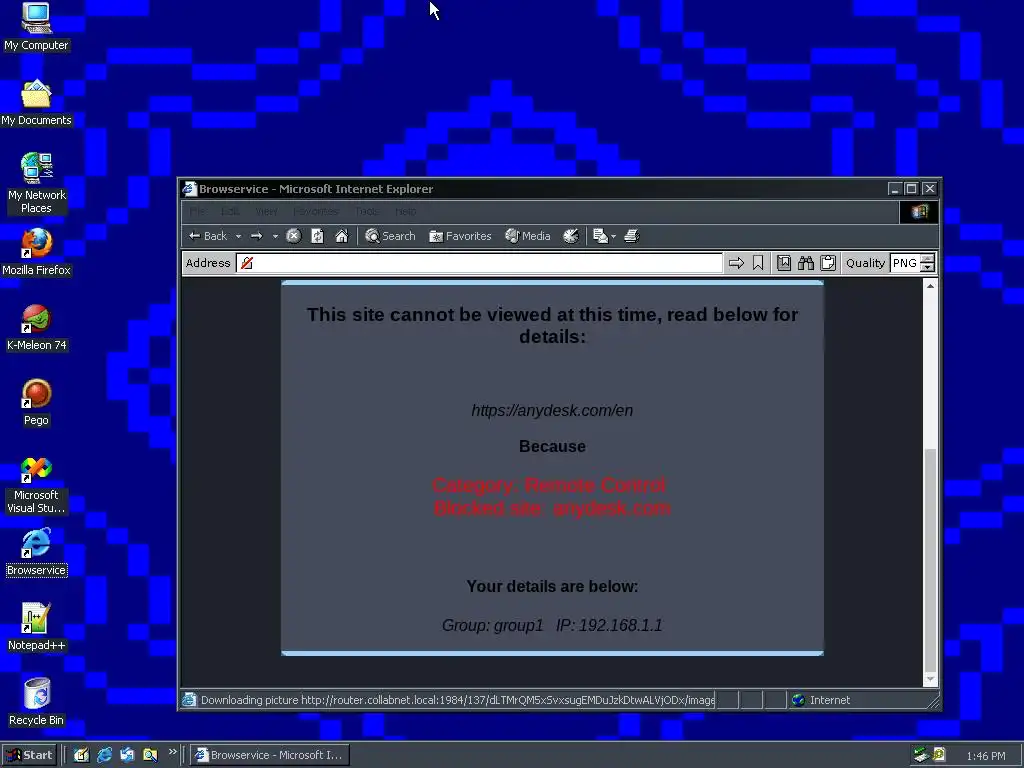Stop the page loading with the Stop icon
Screen dimensions: 1024x768
point(294,236)
